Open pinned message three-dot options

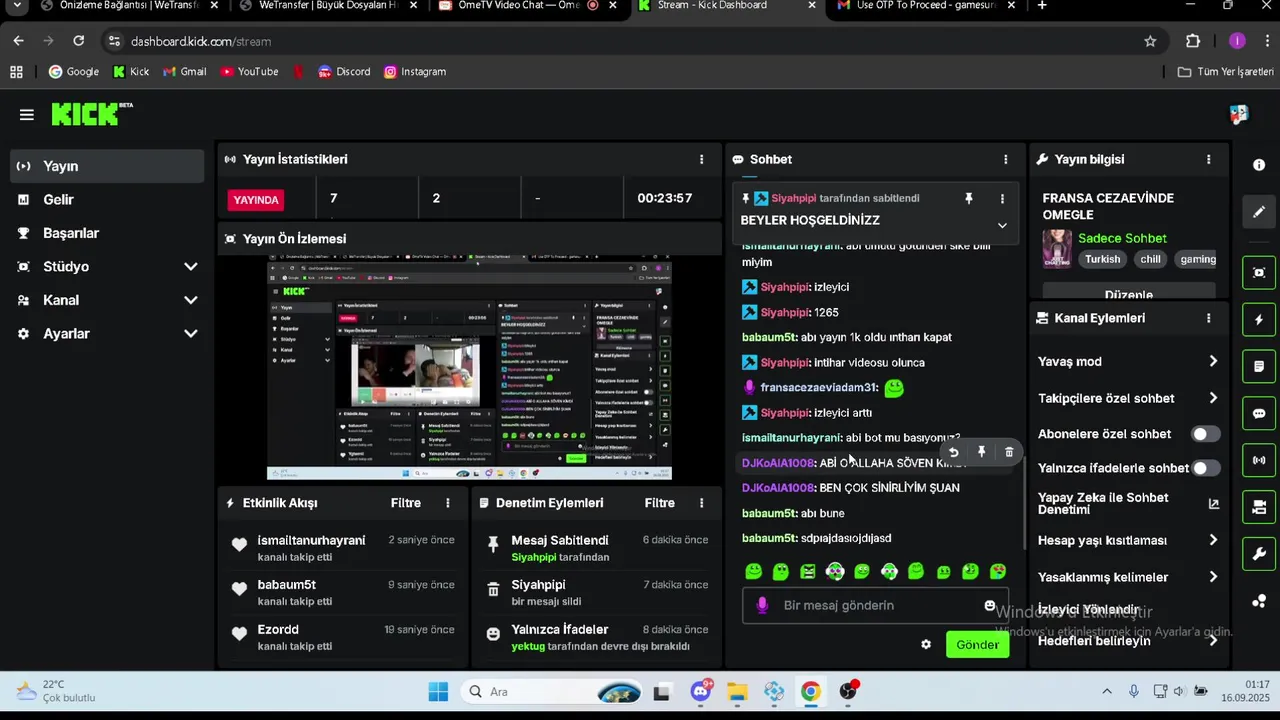(x=1002, y=199)
